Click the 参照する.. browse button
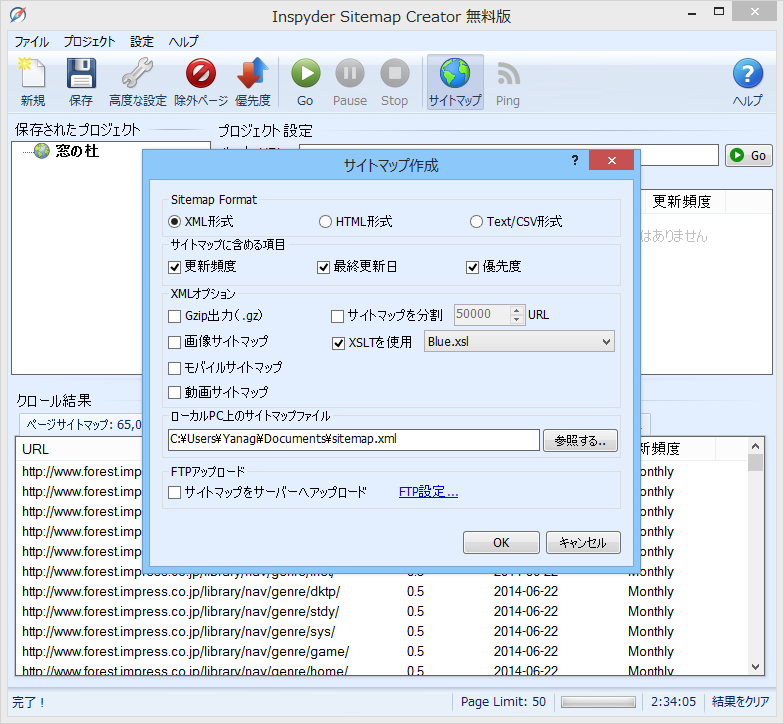784x724 pixels. 580,440
